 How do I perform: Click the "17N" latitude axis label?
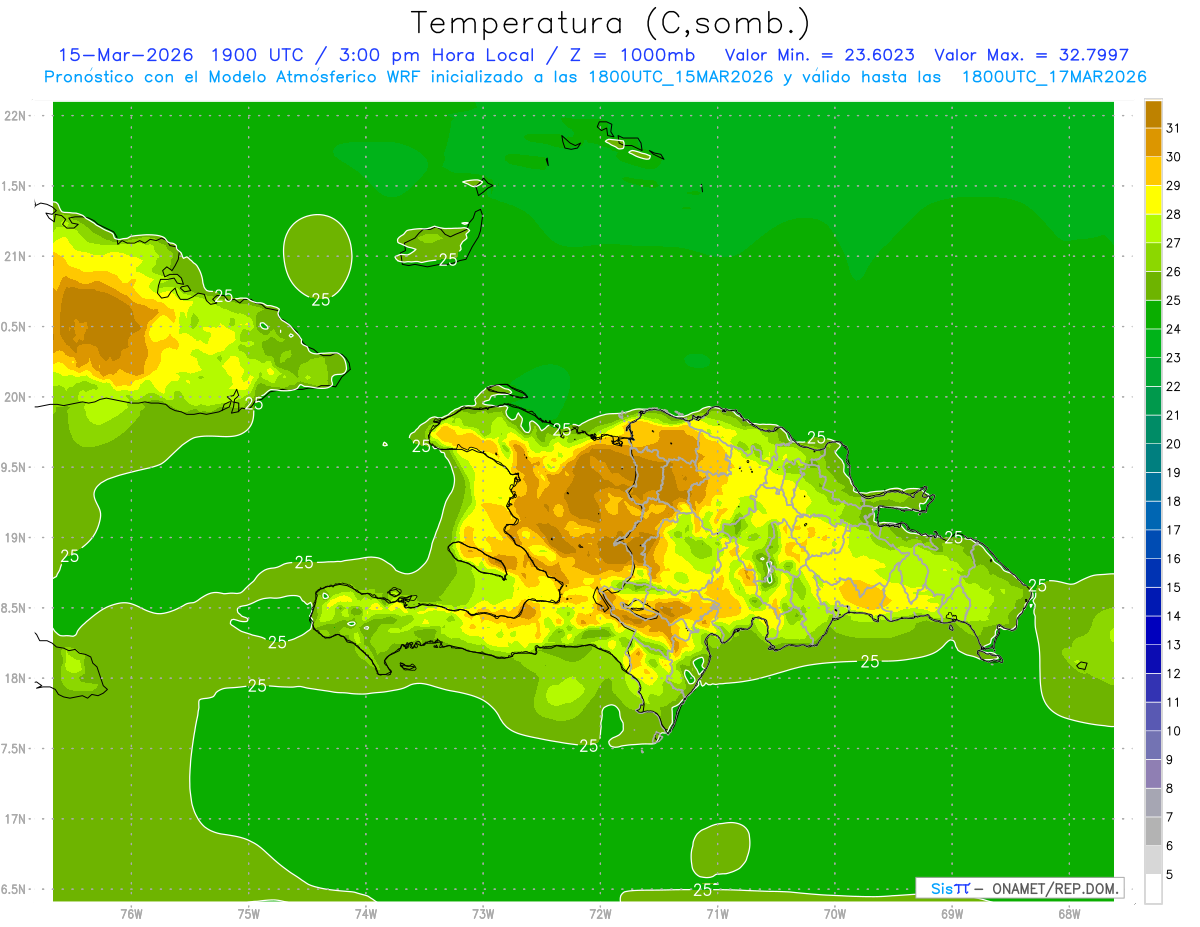pos(15,819)
